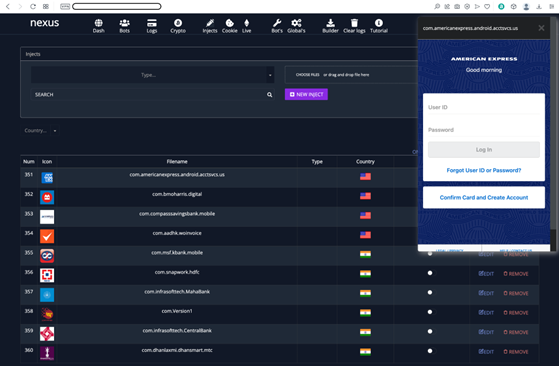
Task: Open the Cookie nav icon
Action: point(230,23)
